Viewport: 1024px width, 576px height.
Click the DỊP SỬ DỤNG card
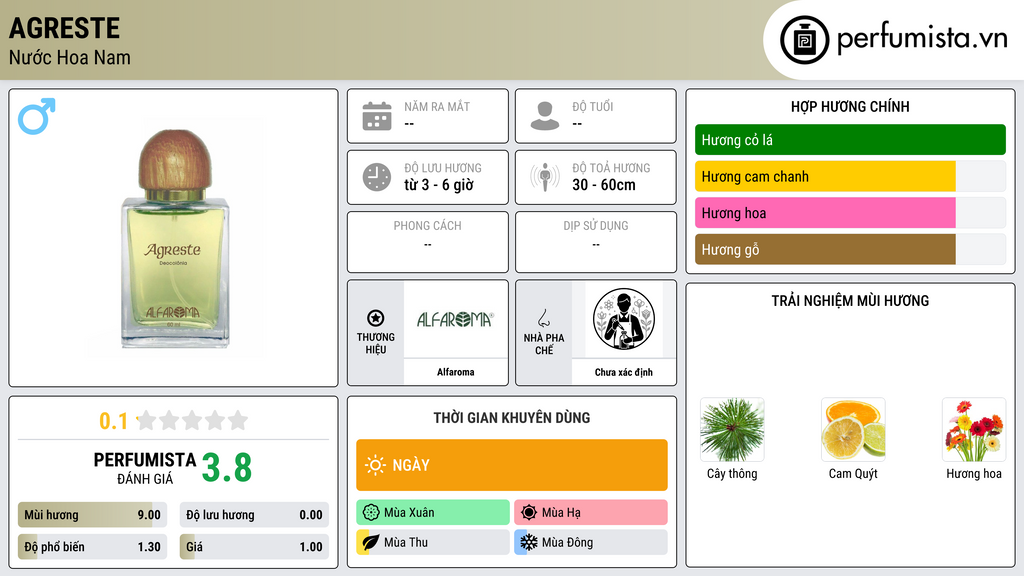(x=596, y=242)
